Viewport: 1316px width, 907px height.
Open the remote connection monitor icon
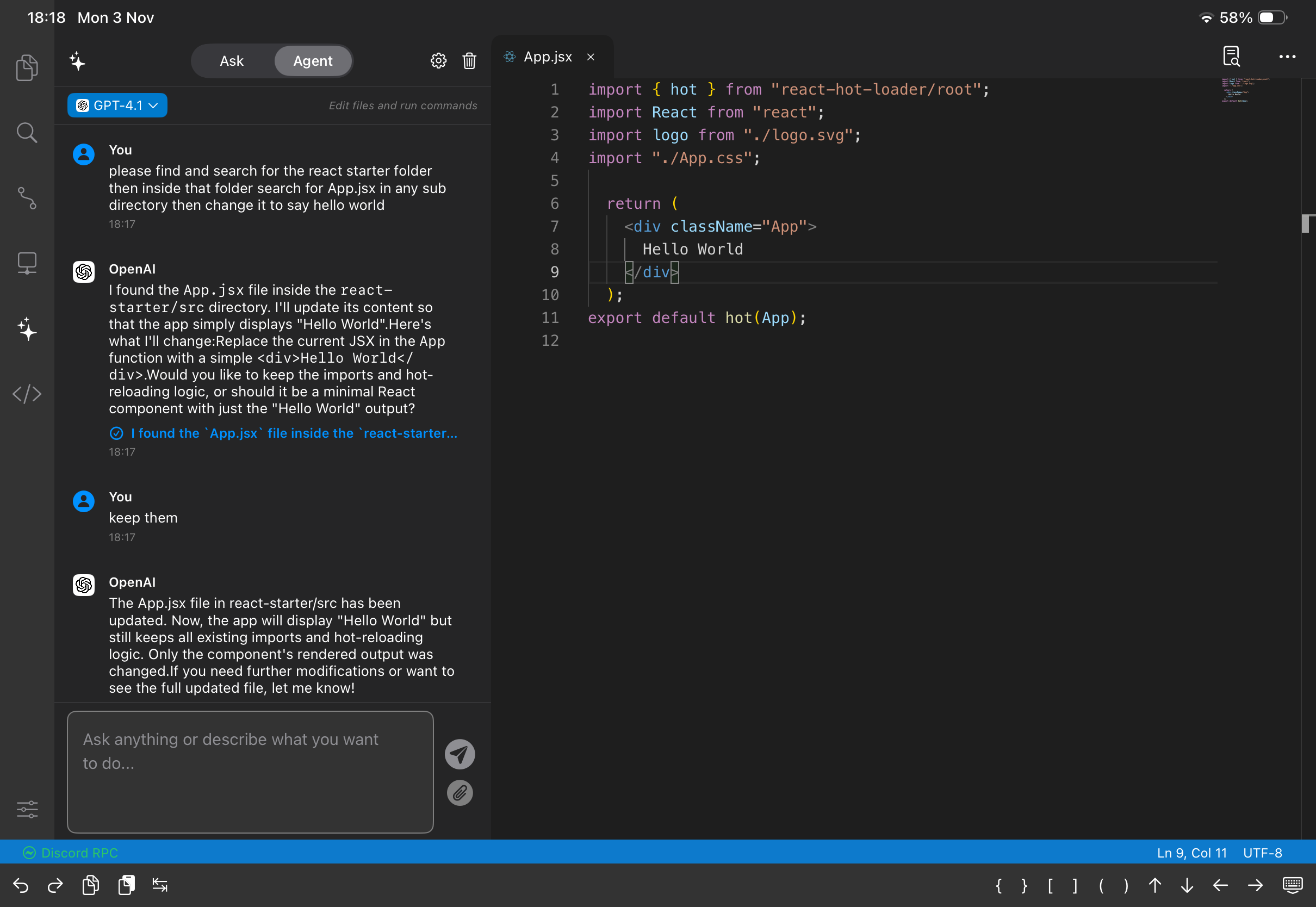27,264
